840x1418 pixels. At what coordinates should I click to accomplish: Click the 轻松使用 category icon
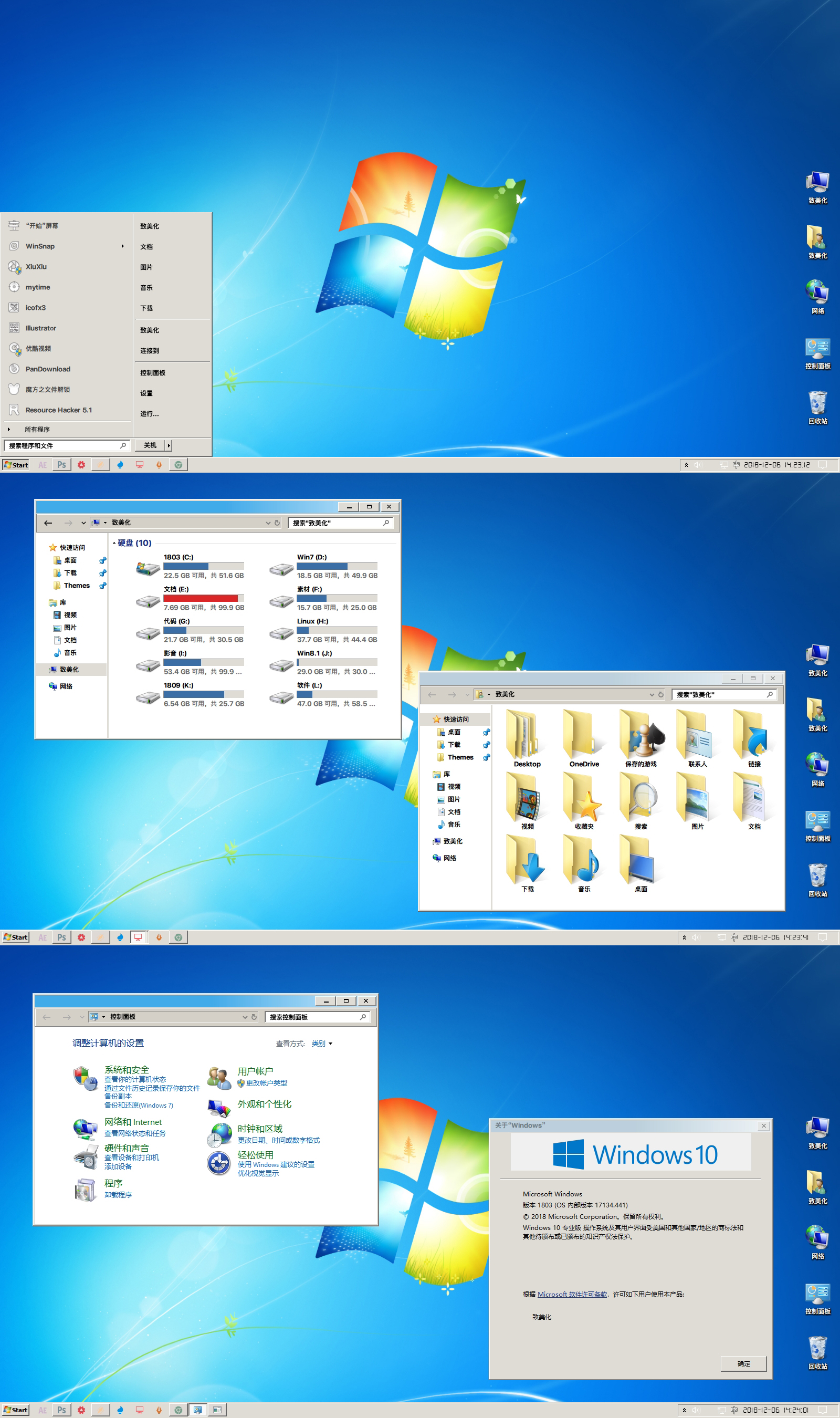pyautogui.click(x=218, y=1163)
